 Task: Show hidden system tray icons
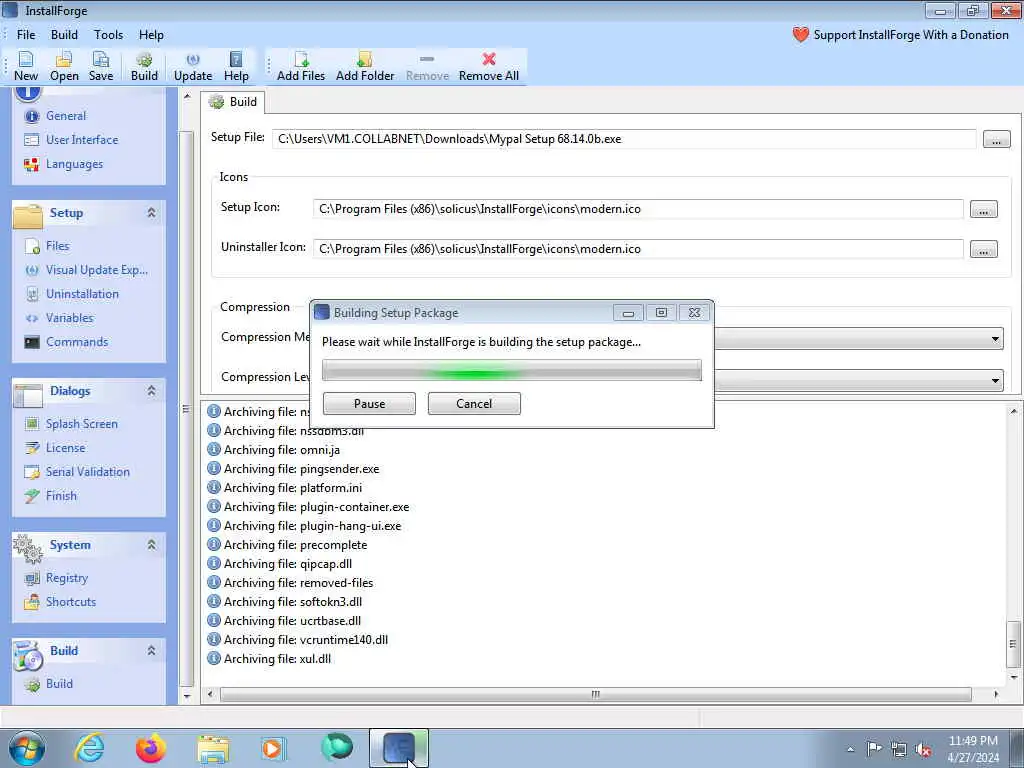850,749
